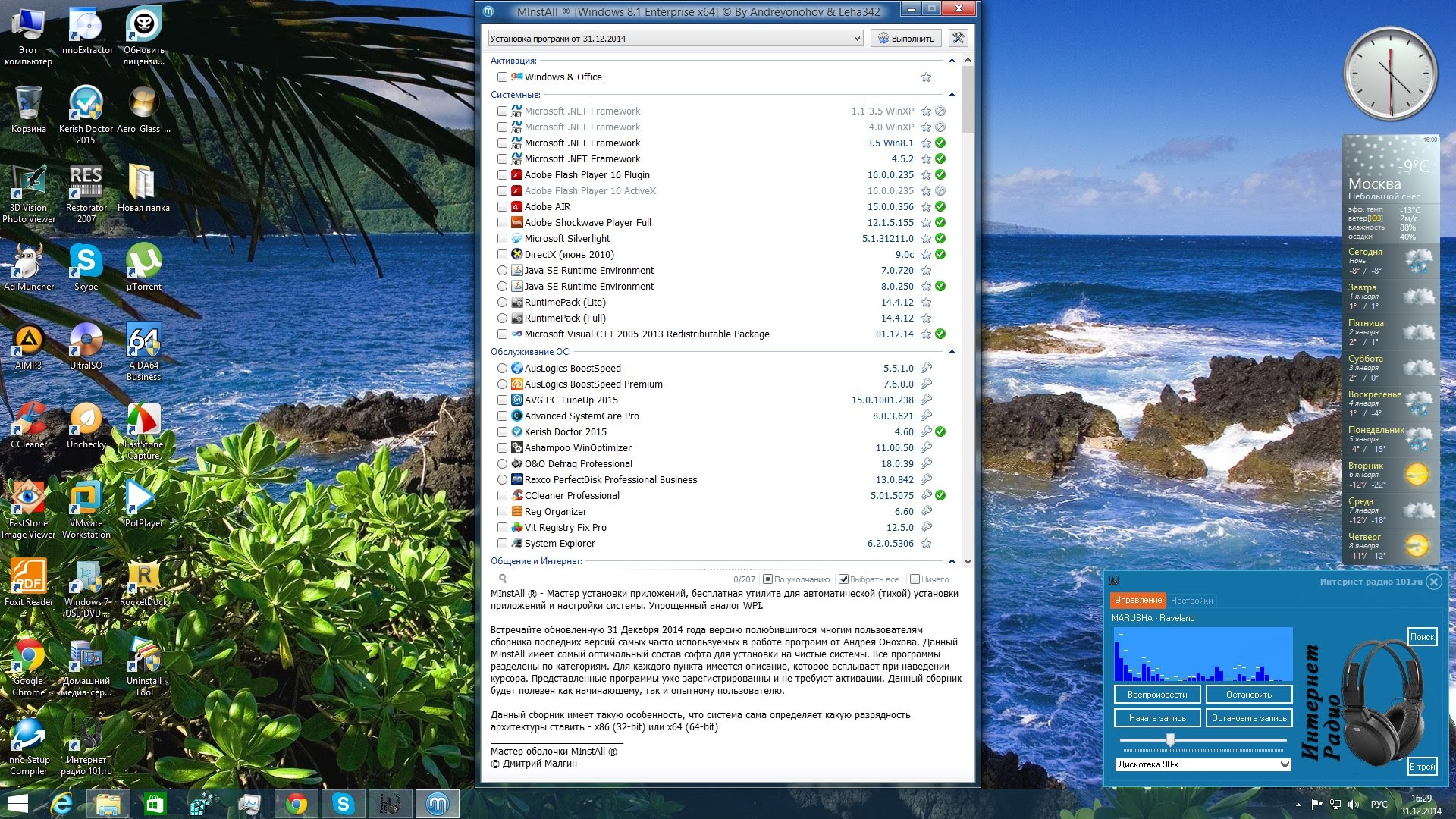Select AusLogics BoostSpeed 5.5.1.0 radio button

pyautogui.click(x=502, y=368)
